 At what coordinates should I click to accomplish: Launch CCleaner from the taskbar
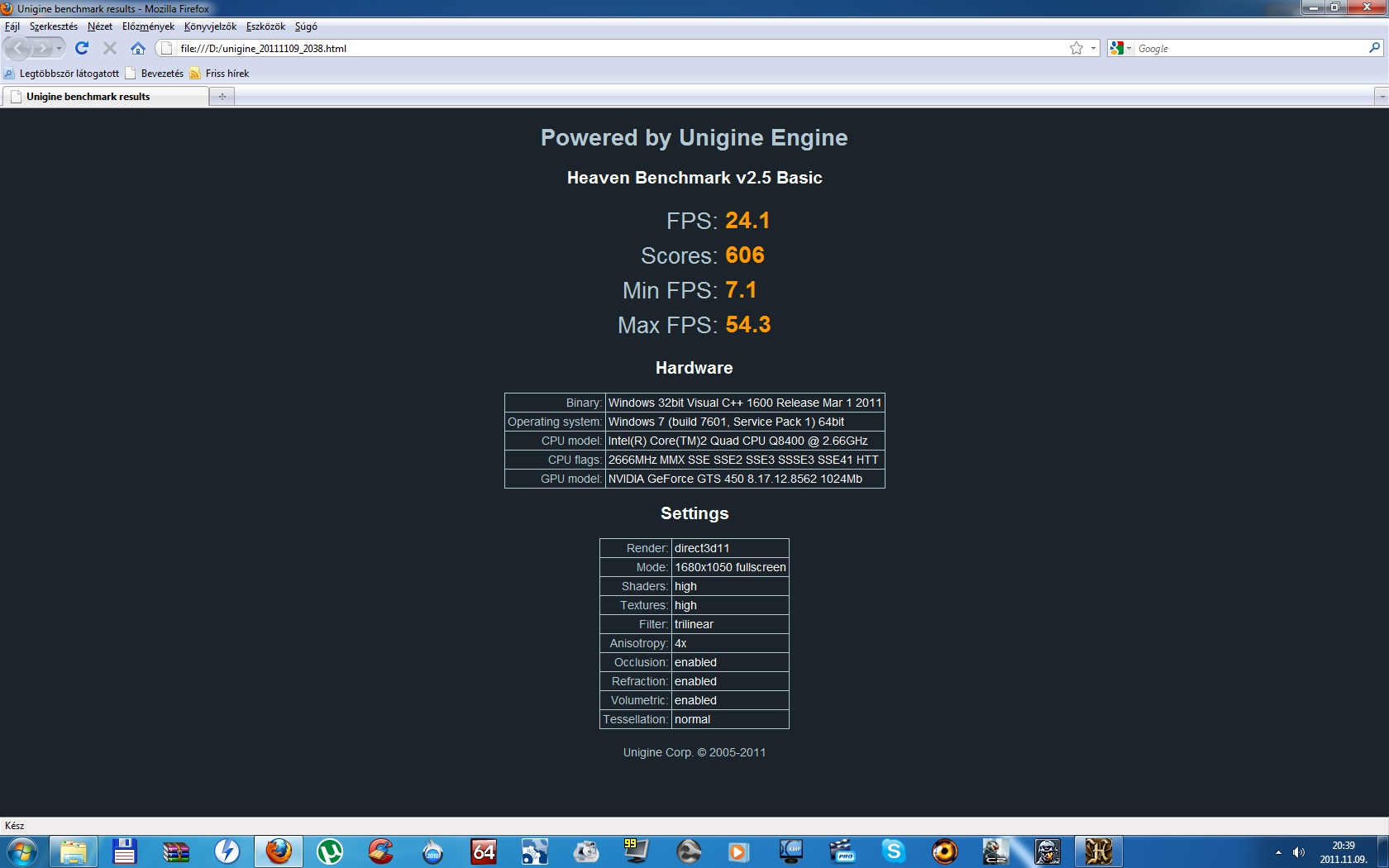381,851
